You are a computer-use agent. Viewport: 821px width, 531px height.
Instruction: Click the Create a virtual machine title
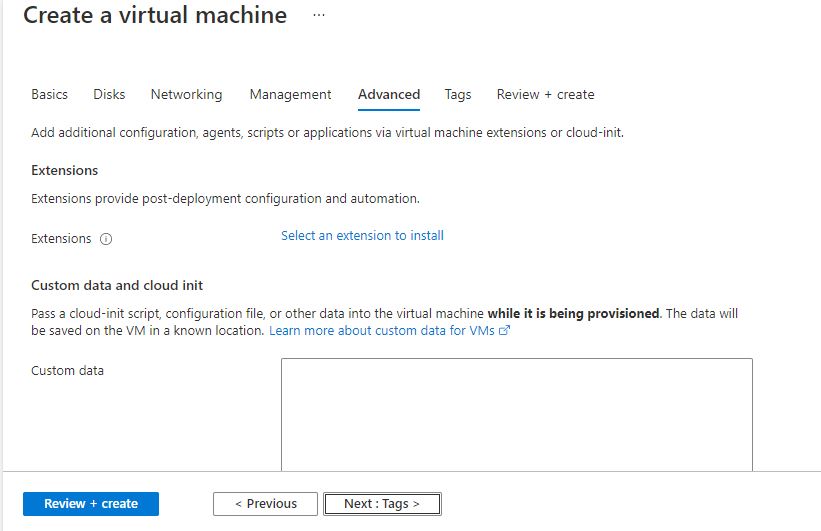coord(155,16)
